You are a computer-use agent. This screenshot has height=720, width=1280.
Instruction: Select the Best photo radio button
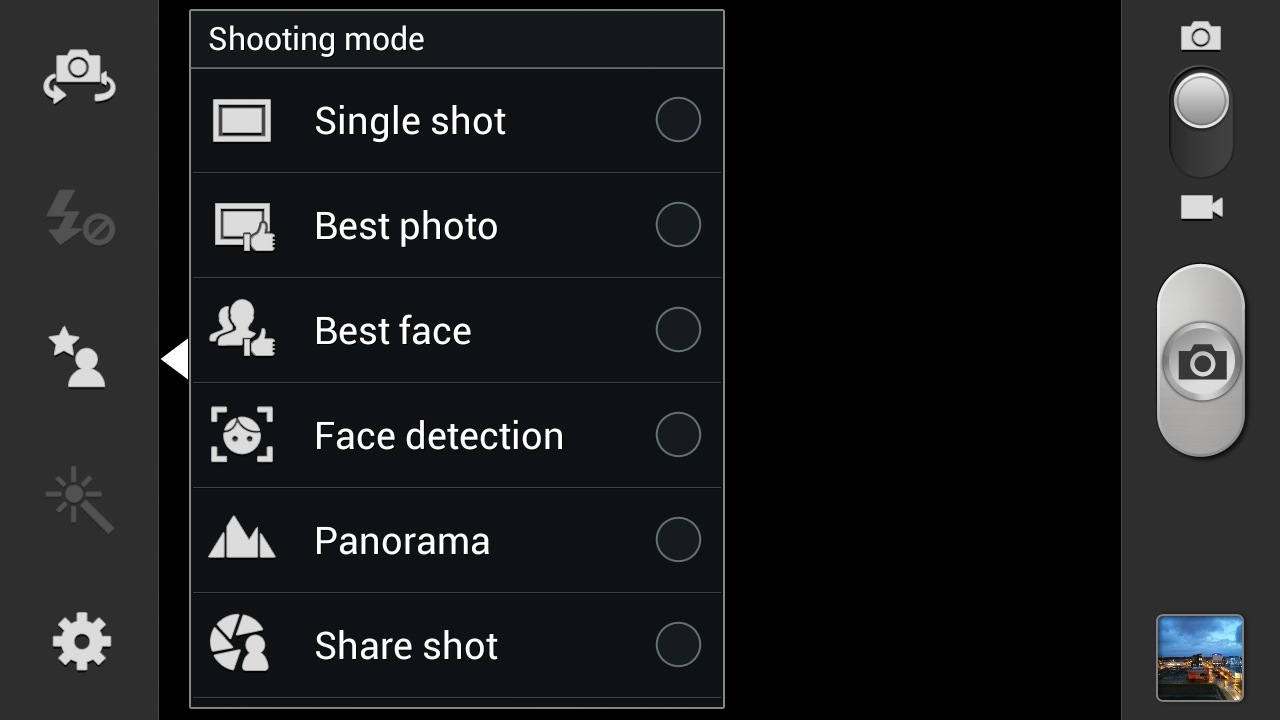tap(678, 225)
